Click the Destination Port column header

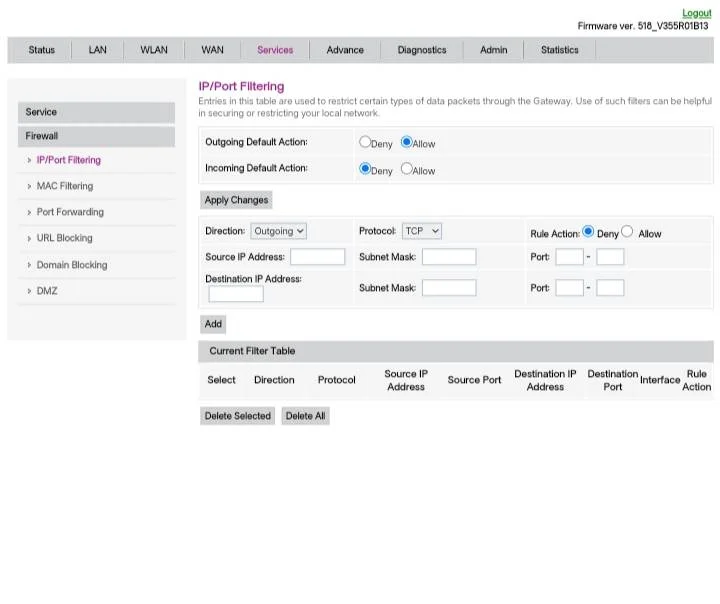pos(613,381)
